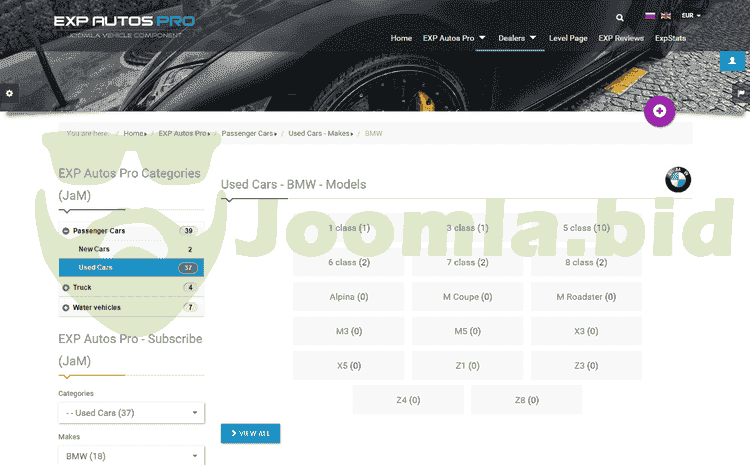
Task: Click the flag side tab icon
Action: (741, 93)
